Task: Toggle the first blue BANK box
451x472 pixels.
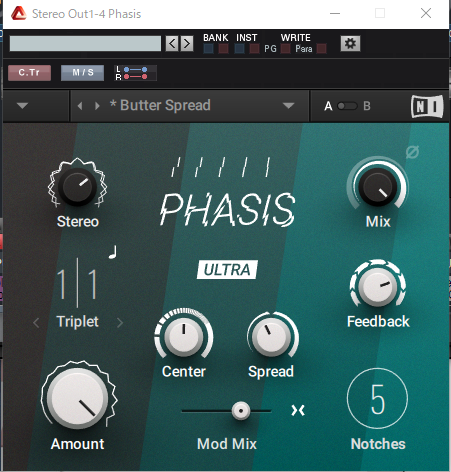Action: click(209, 49)
